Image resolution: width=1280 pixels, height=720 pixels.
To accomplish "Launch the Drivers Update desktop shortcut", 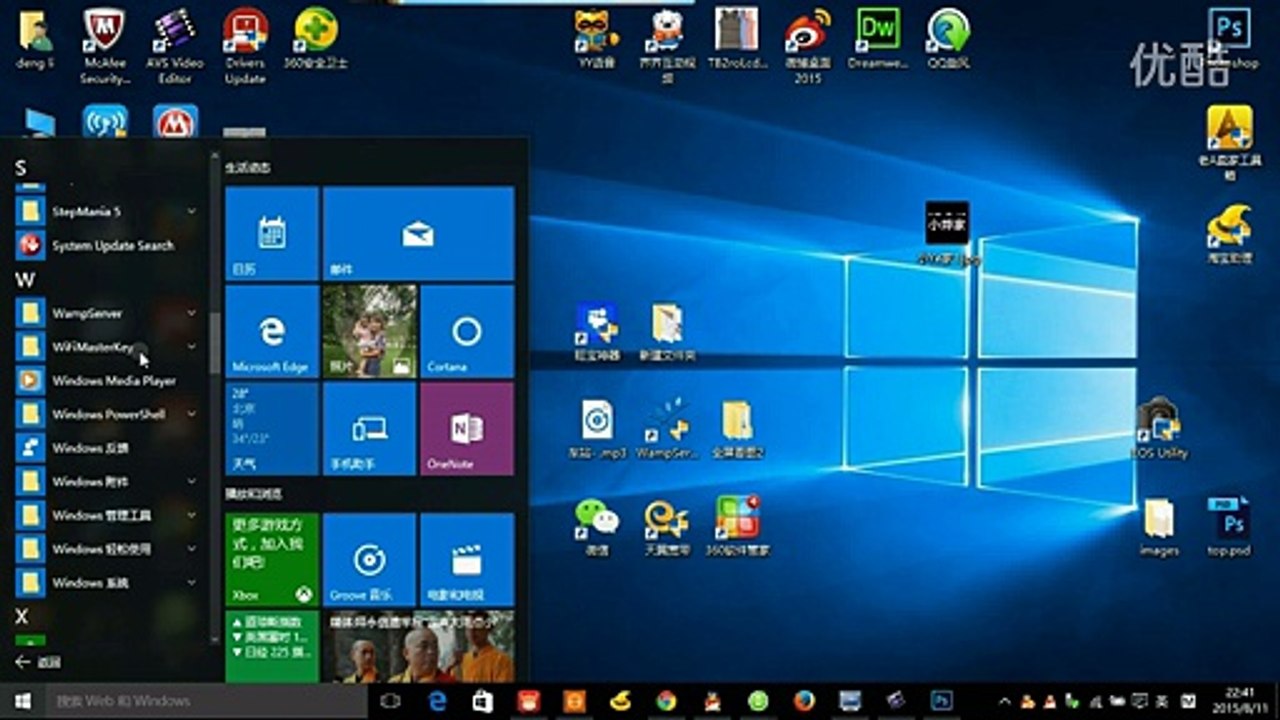I will tap(244, 45).
